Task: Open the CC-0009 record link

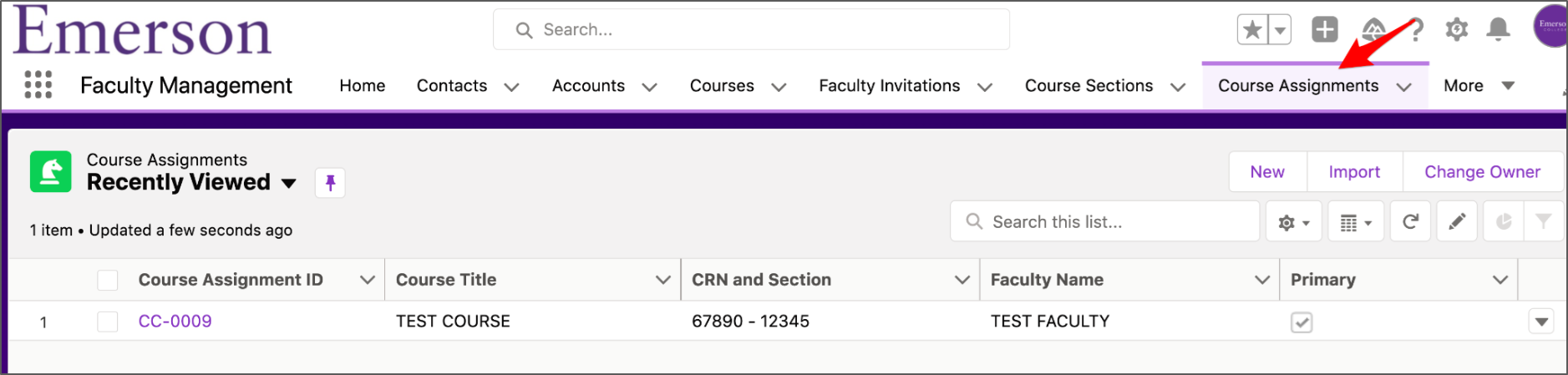Action: click(175, 321)
